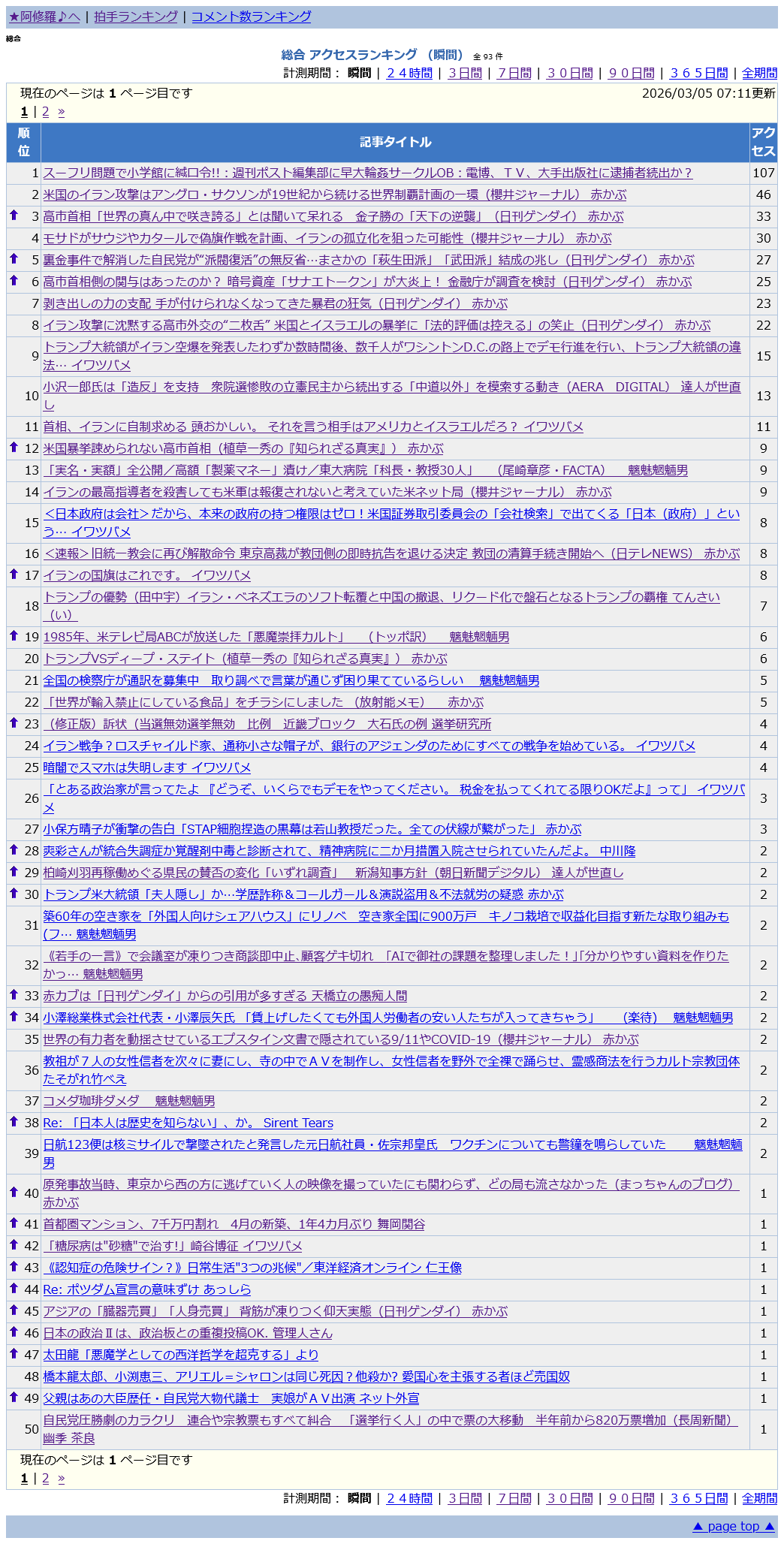Click the up arrow icon beside rank 38
The width and height of the screenshot is (784, 1562).
[14, 1122]
